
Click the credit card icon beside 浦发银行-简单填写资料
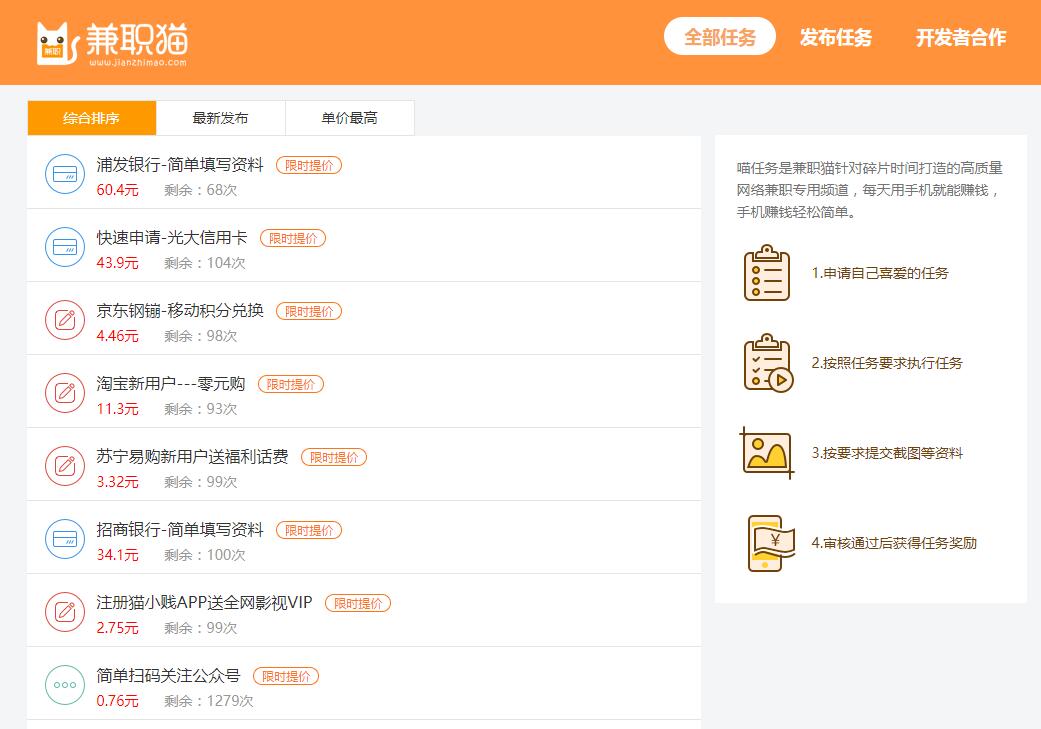coord(65,174)
